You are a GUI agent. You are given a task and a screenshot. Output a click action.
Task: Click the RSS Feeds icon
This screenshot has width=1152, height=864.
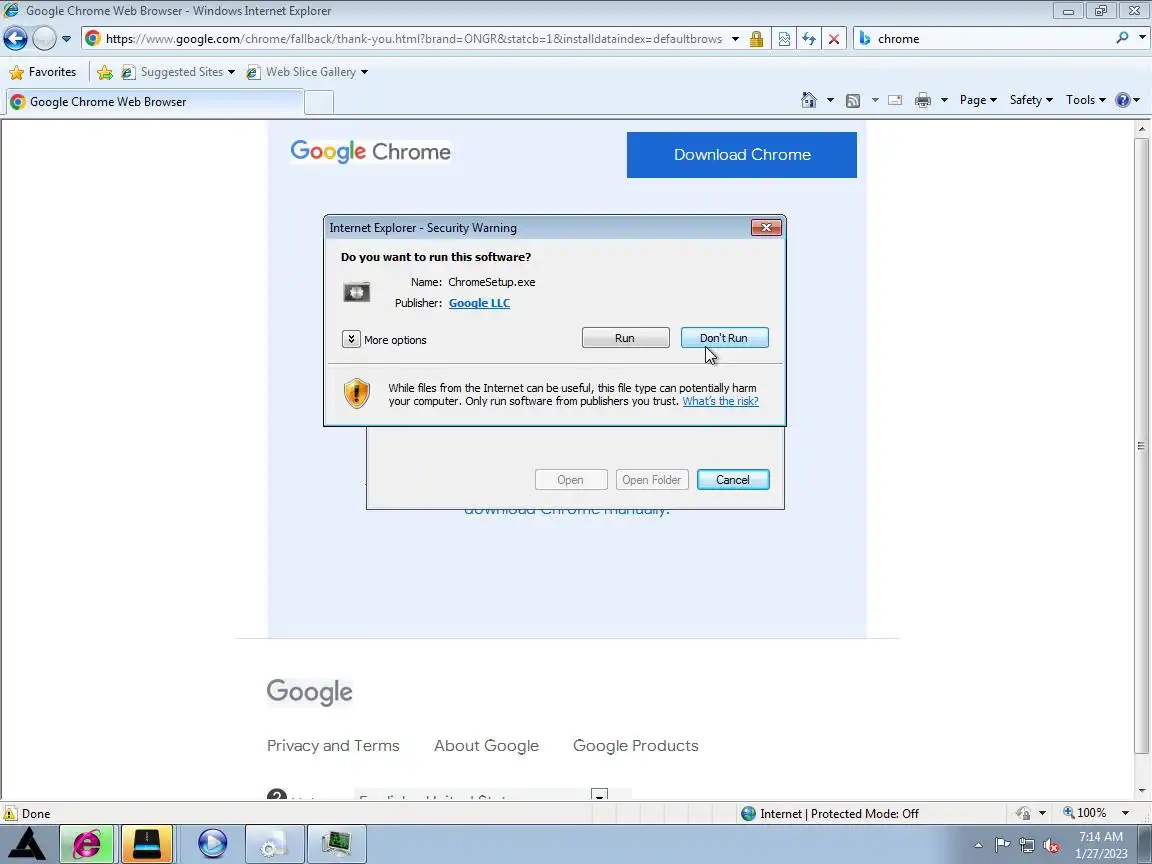pyautogui.click(x=853, y=100)
